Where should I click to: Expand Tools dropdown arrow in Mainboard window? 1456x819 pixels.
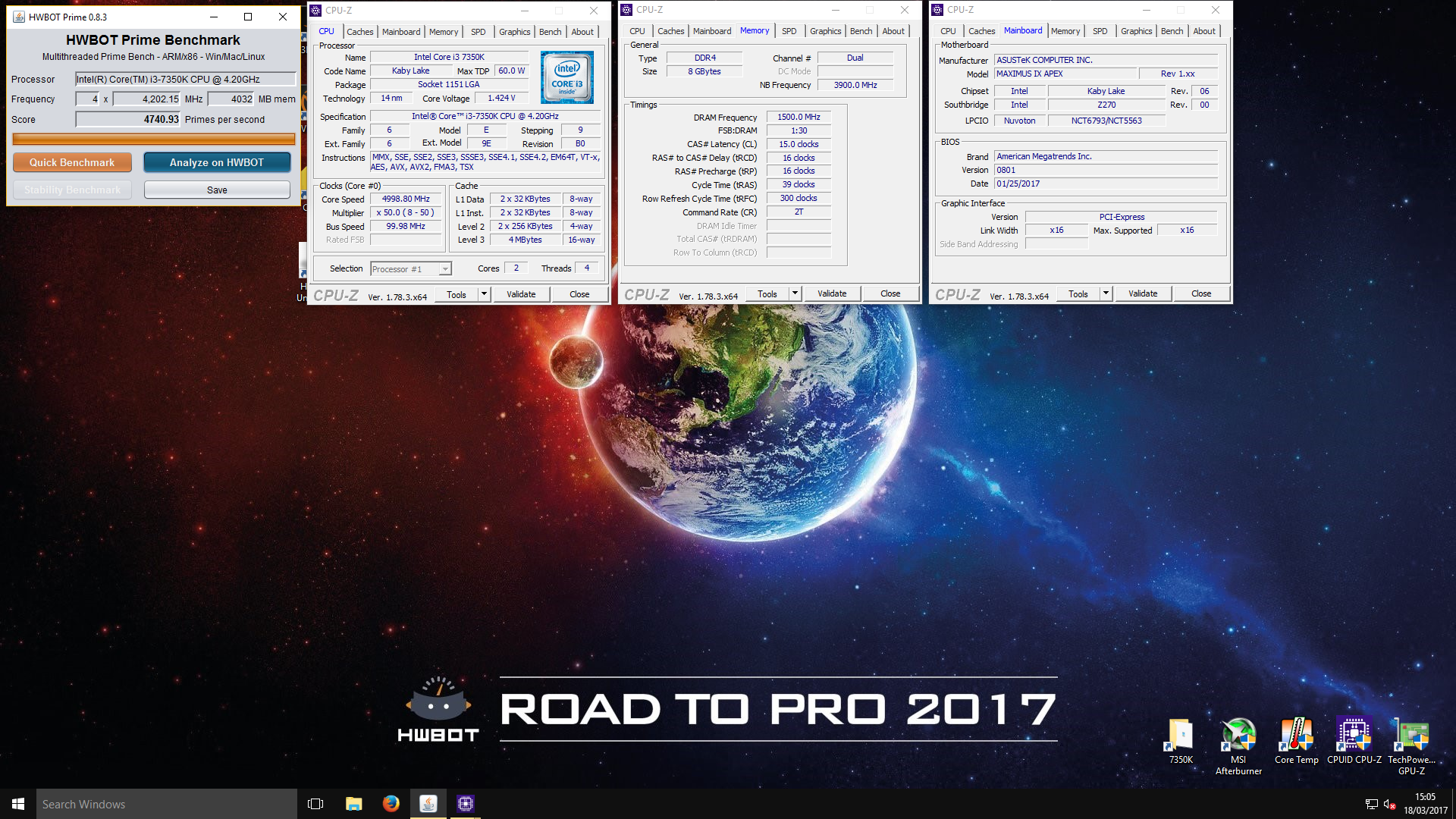point(1106,293)
